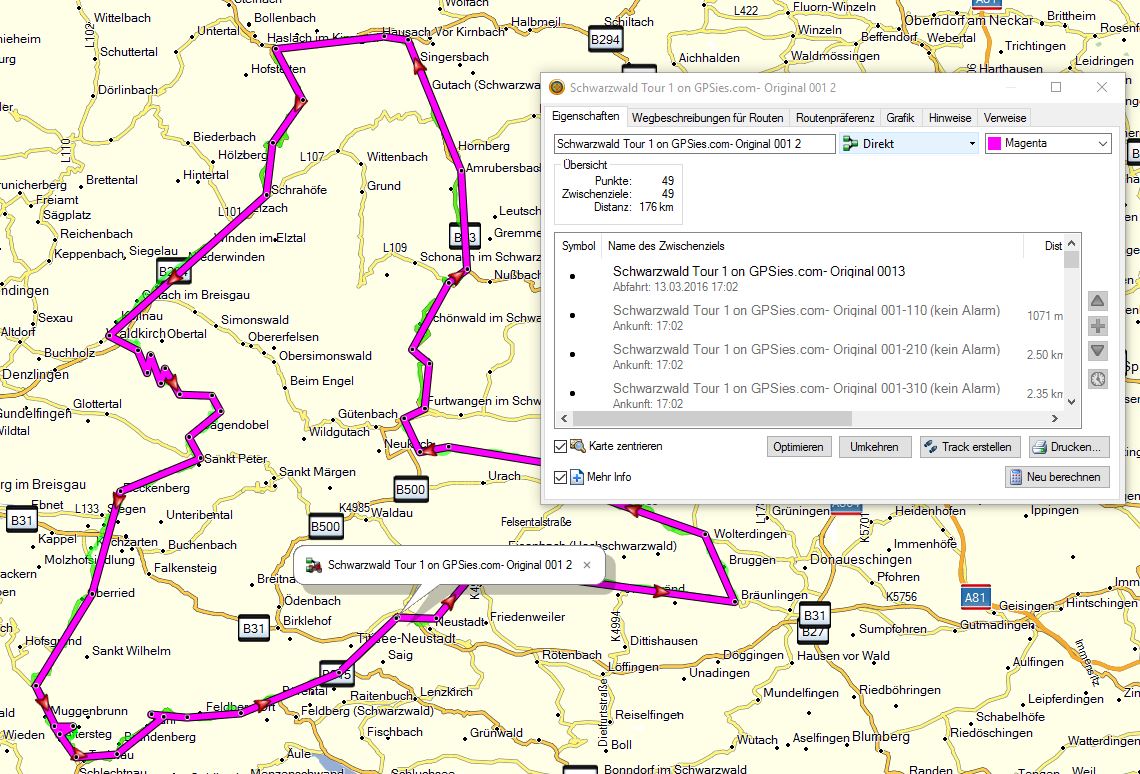Click the move waypoint down arrow icon
This screenshot has width=1140, height=774.
[1097, 351]
